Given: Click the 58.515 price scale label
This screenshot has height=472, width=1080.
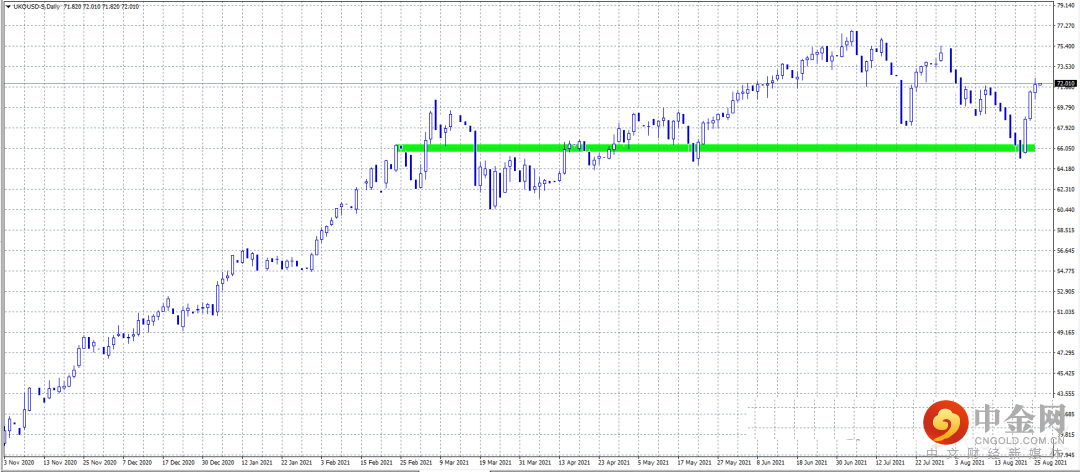Looking at the screenshot, I should (1065, 231).
